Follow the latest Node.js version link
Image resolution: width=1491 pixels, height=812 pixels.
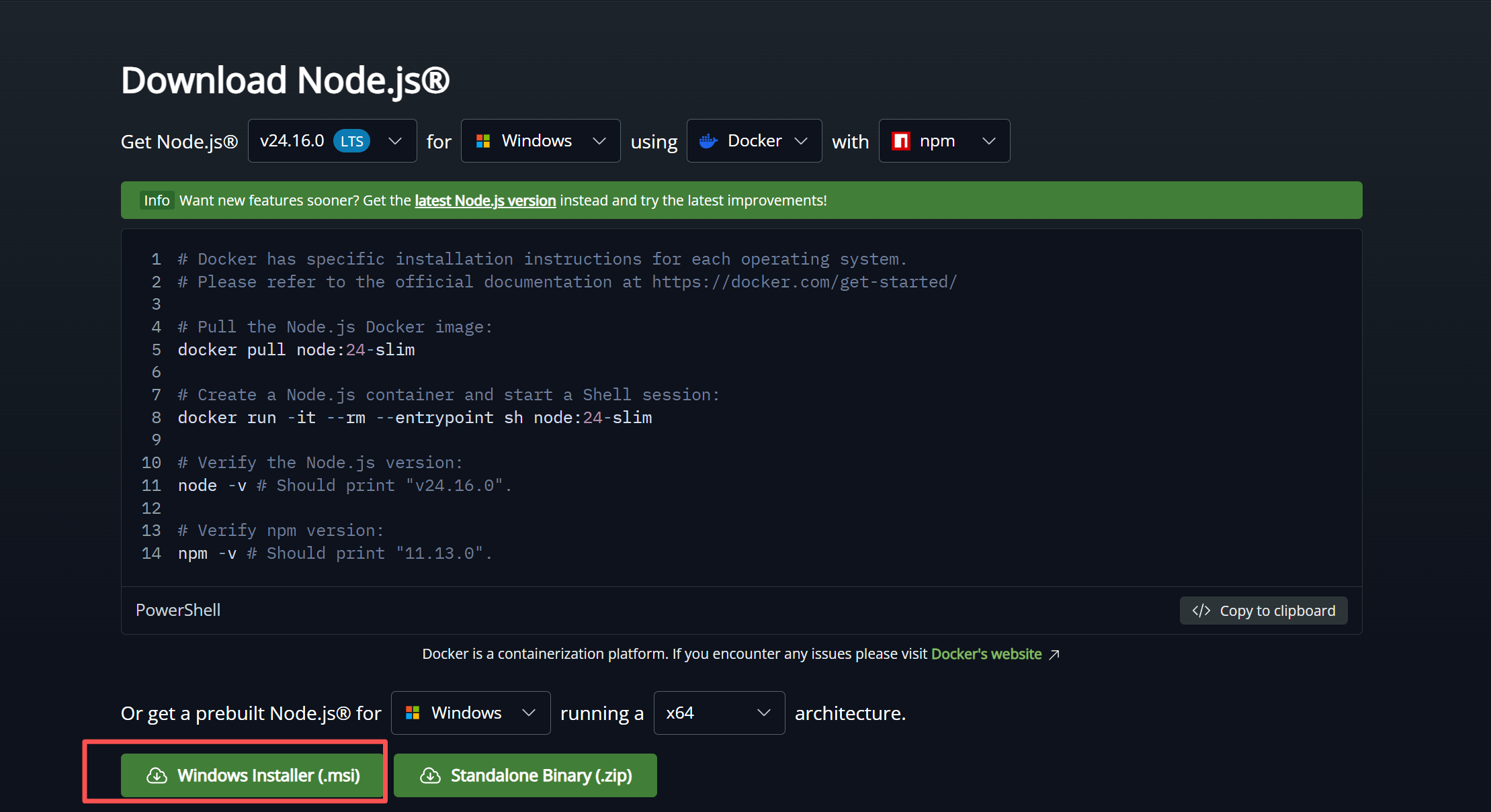[x=485, y=201]
